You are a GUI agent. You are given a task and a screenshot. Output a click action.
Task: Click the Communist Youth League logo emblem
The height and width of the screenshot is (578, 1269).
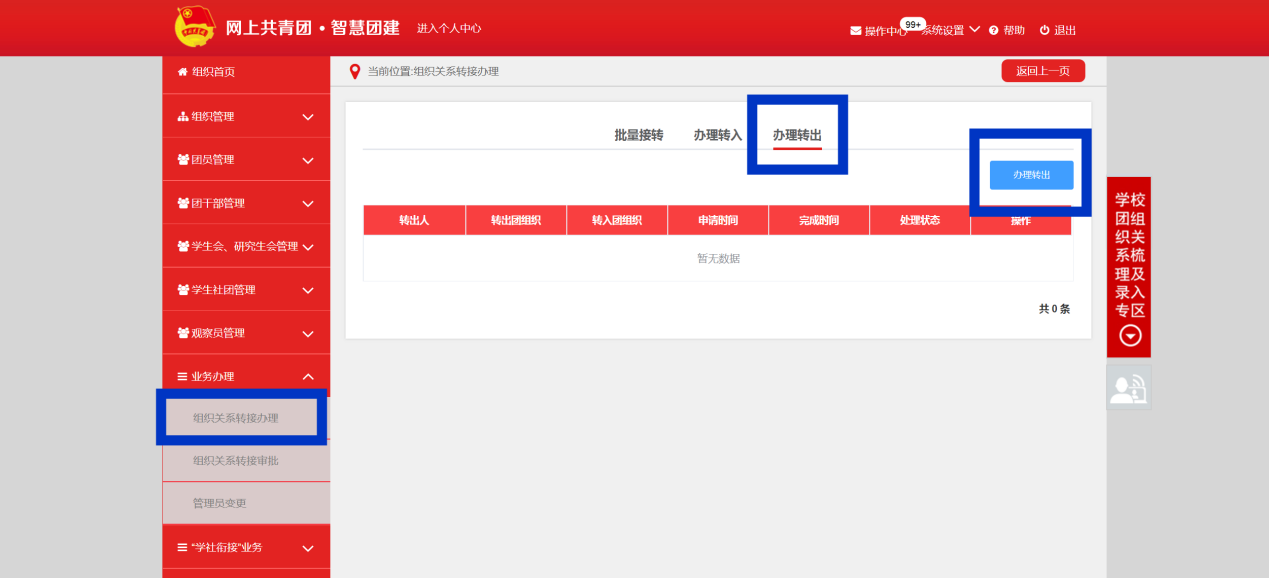(195, 27)
